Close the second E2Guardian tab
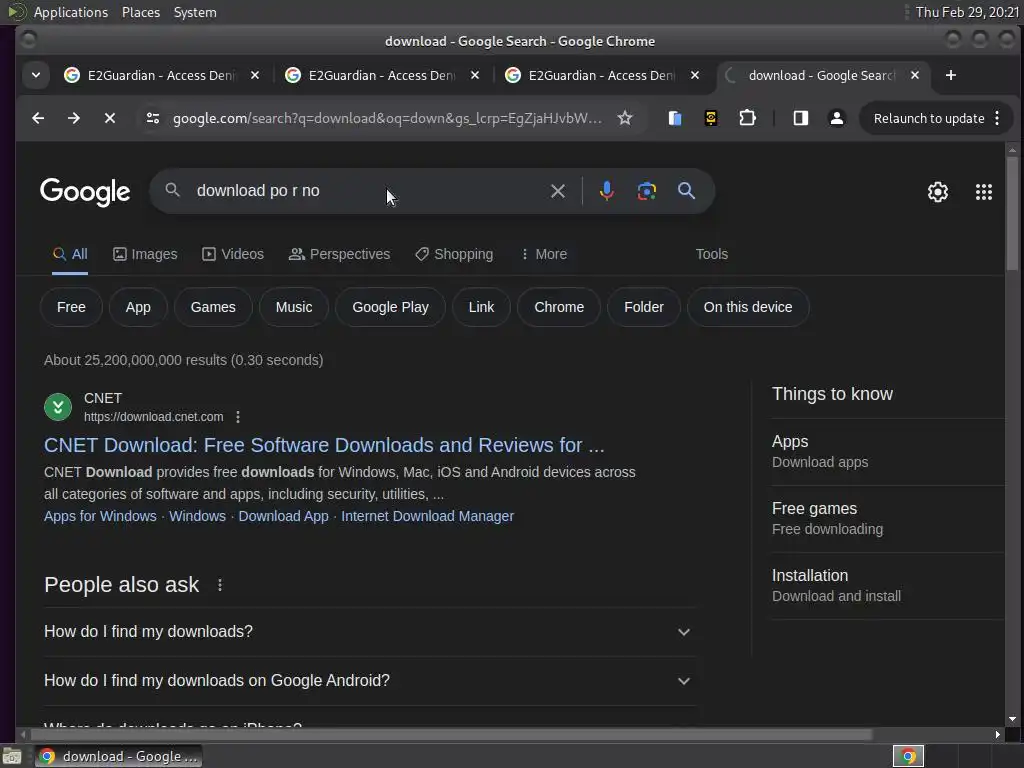1024x768 pixels. [x=475, y=75]
